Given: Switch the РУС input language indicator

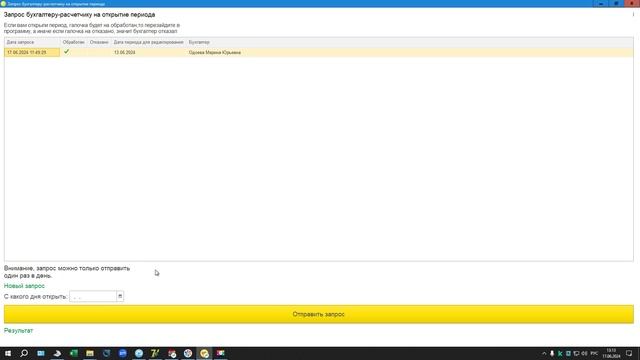Looking at the screenshot, I should pos(594,353).
